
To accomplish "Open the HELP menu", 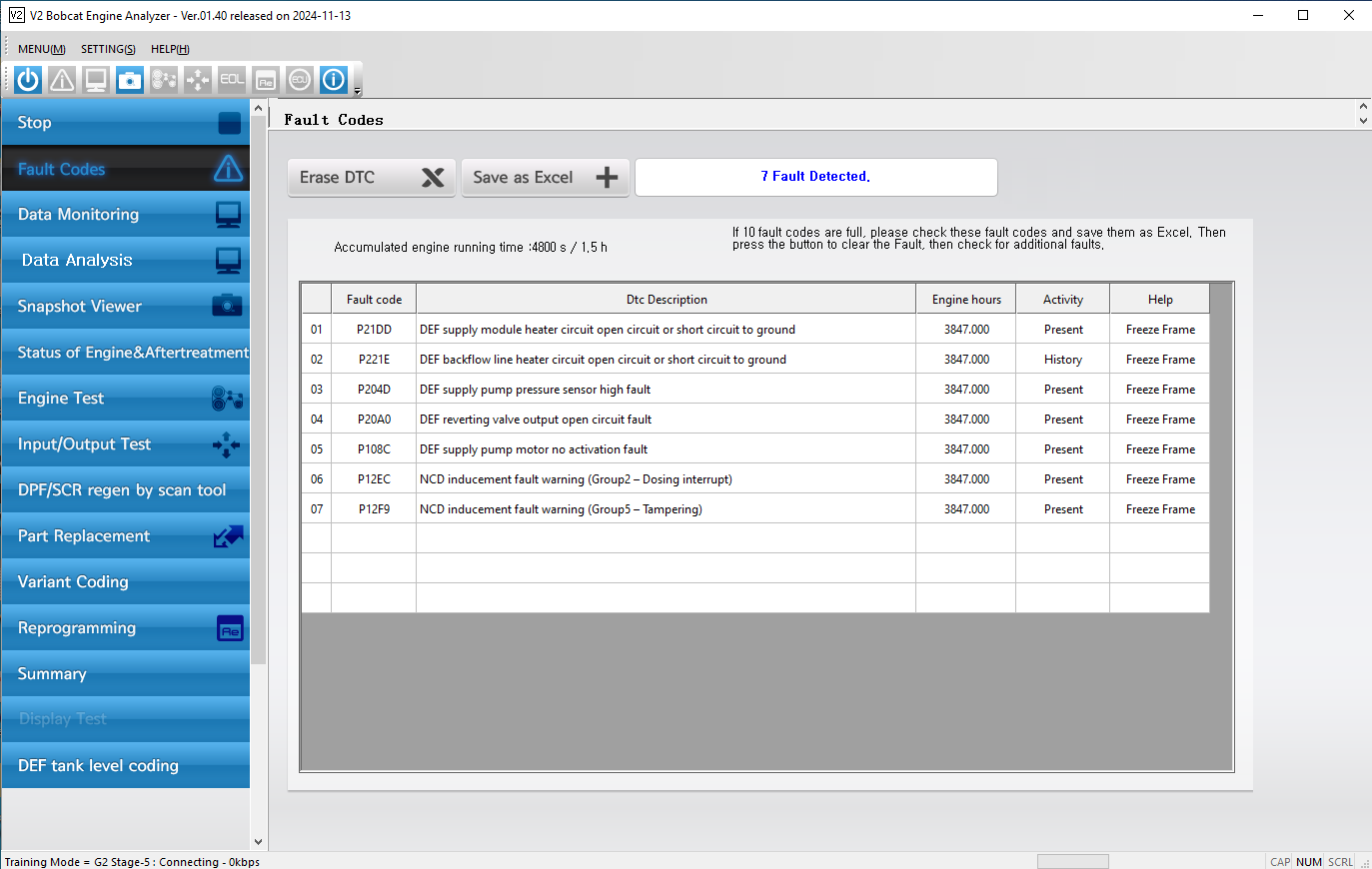I will tap(170, 49).
